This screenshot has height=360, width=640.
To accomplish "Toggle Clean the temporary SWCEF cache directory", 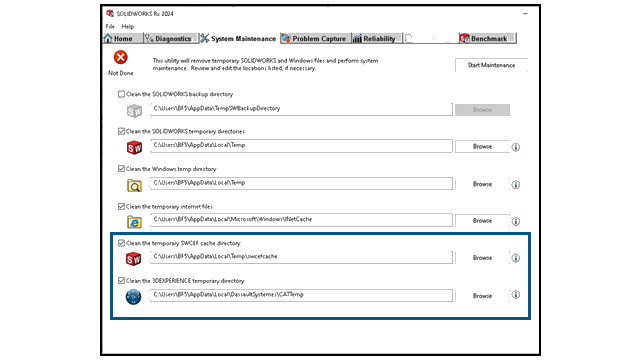I will pos(121,243).
